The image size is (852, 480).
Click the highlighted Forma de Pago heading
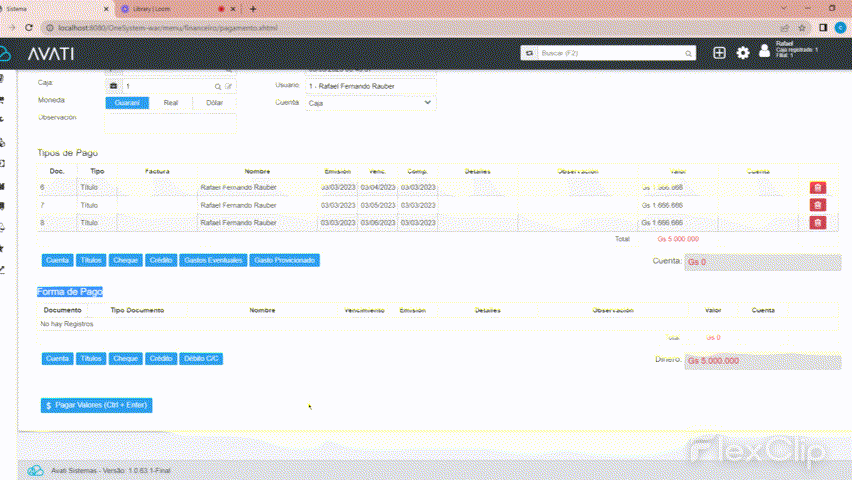coord(70,292)
